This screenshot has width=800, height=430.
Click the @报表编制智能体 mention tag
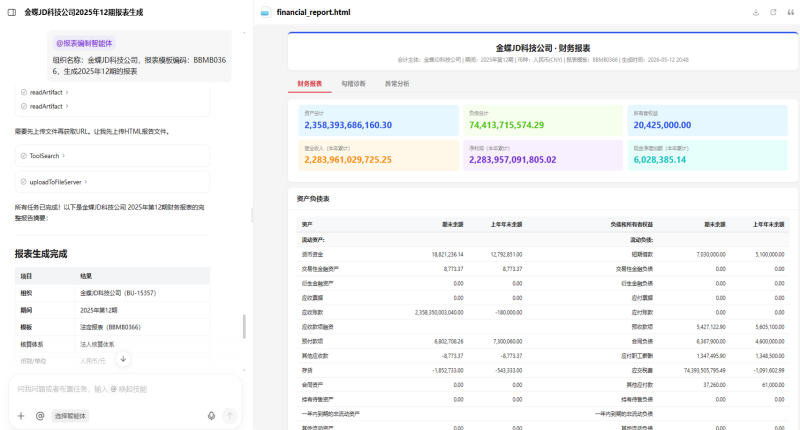(84, 43)
